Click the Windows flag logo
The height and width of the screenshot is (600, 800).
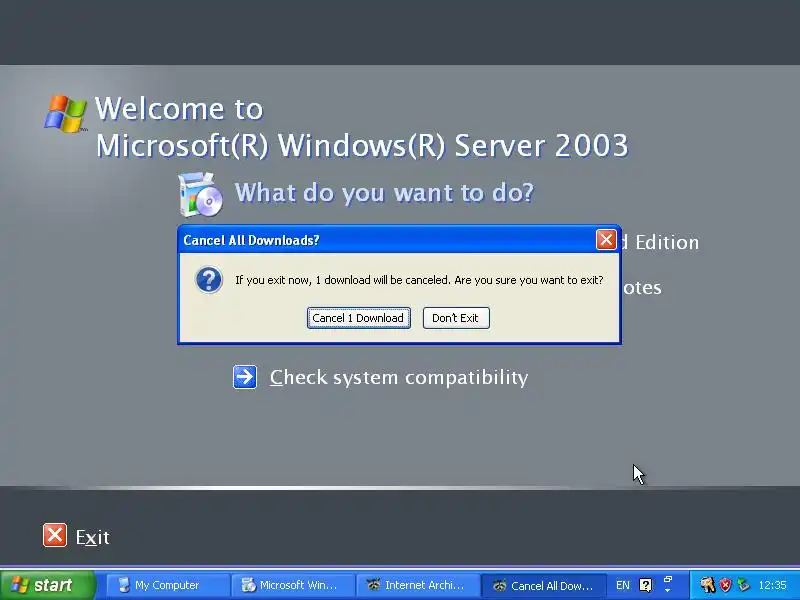[65, 113]
